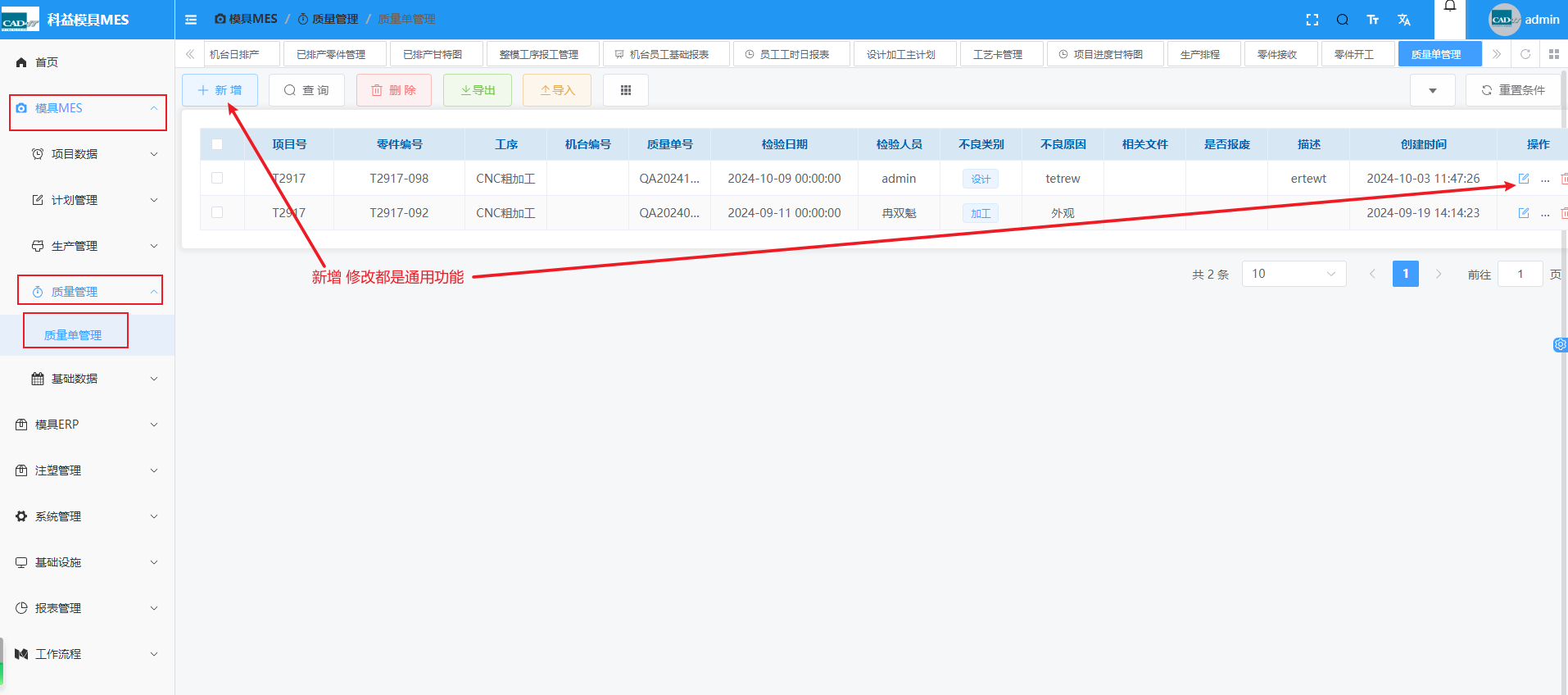Check the T2917-092 row checkbox
The width and height of the screenshot is (1568, 695).
click(217, 212)
